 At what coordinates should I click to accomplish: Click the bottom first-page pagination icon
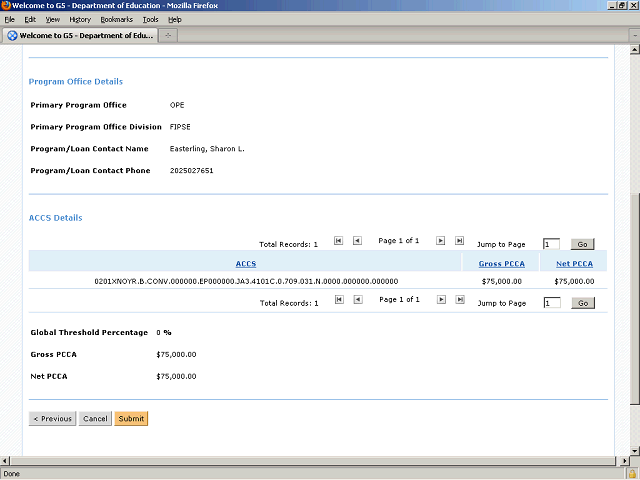pos(339,299)
